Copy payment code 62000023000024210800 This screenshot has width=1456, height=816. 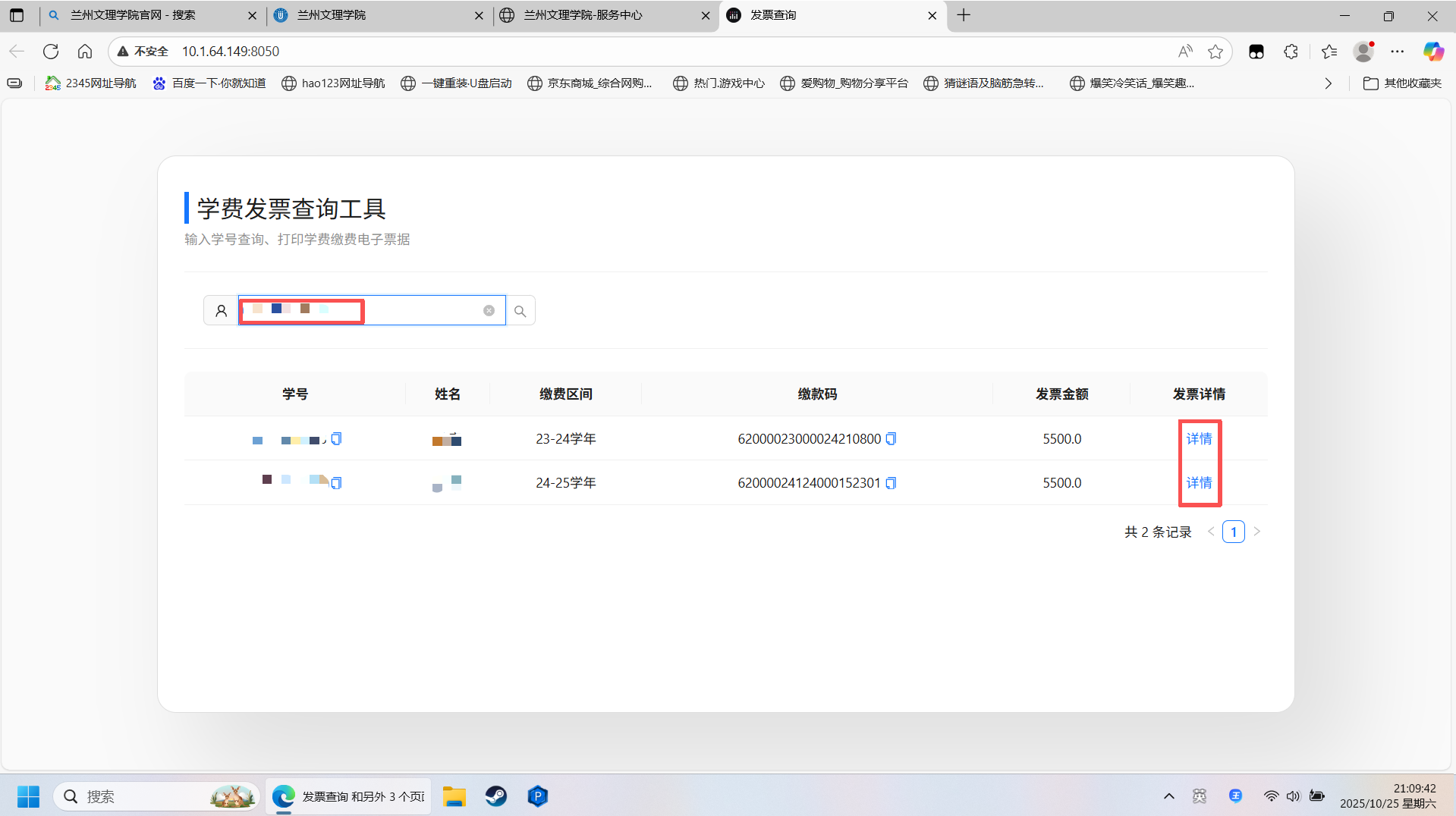(x=892, y=439)
